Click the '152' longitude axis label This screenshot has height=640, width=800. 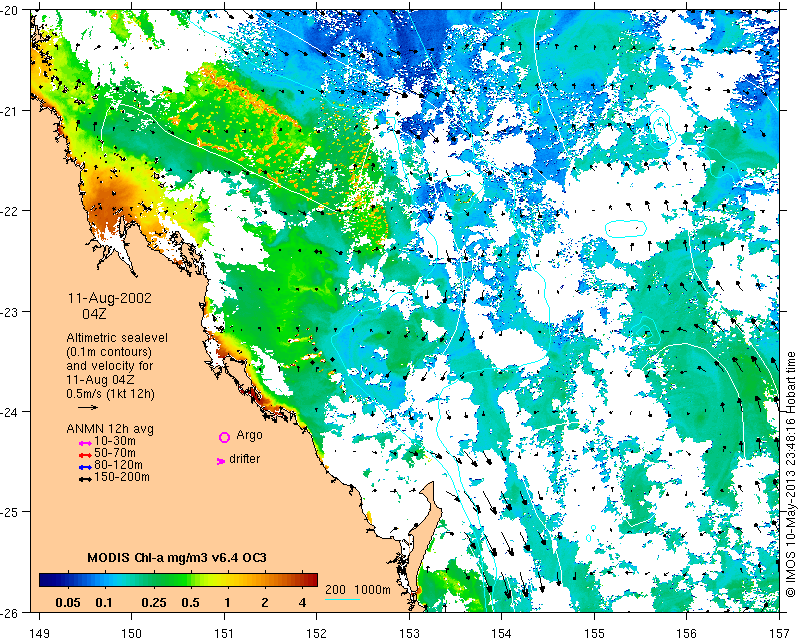(317, 633)
